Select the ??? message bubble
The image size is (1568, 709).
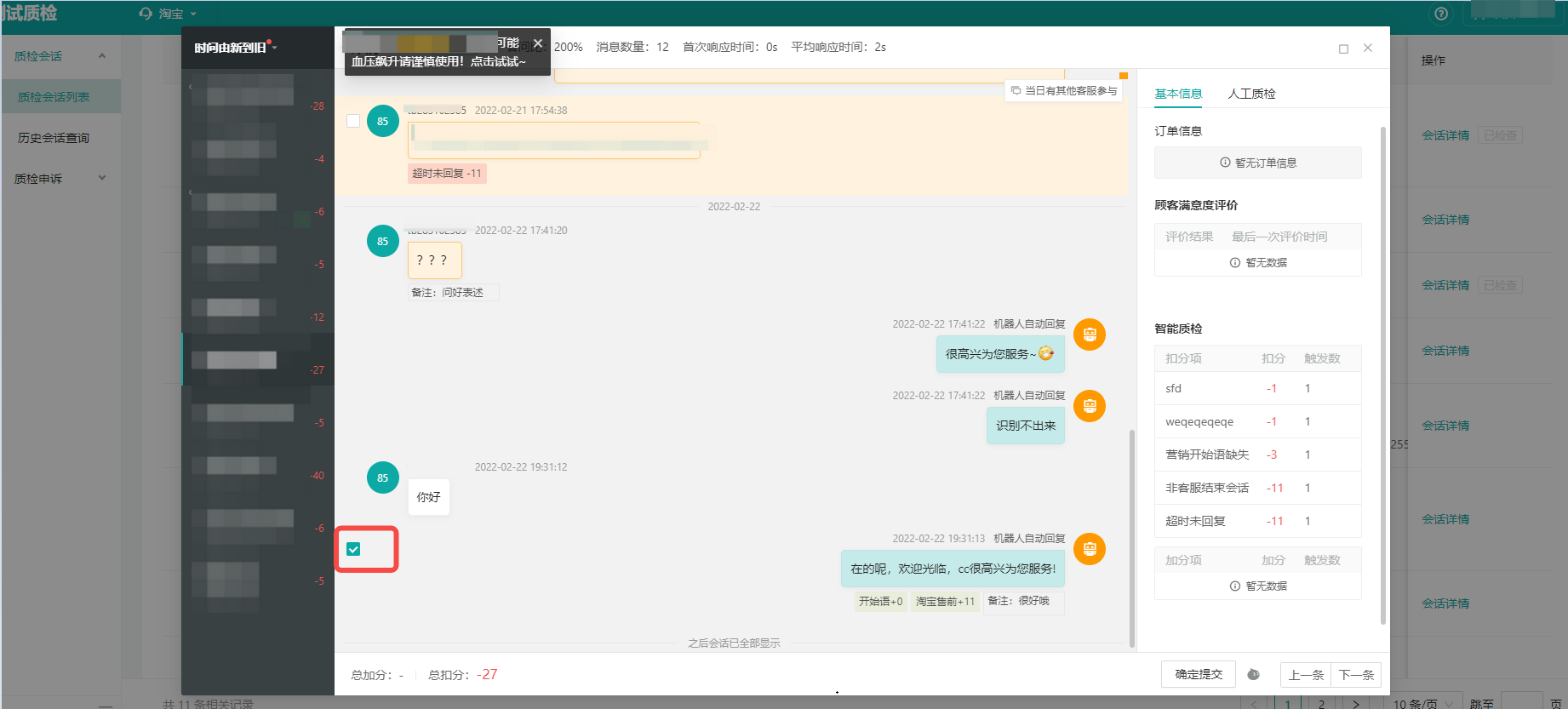434,260
